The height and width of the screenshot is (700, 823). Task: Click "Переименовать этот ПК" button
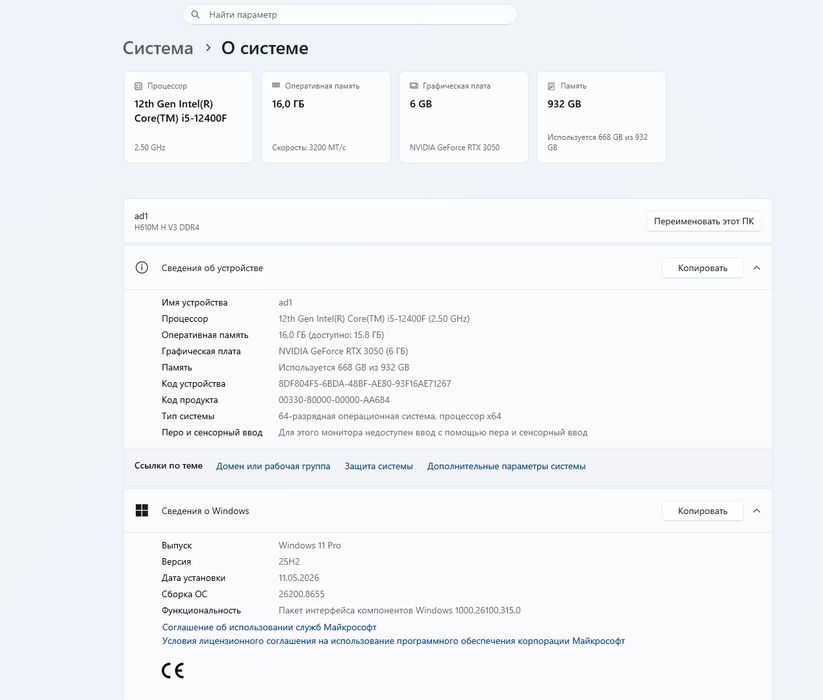coord(704,221)
